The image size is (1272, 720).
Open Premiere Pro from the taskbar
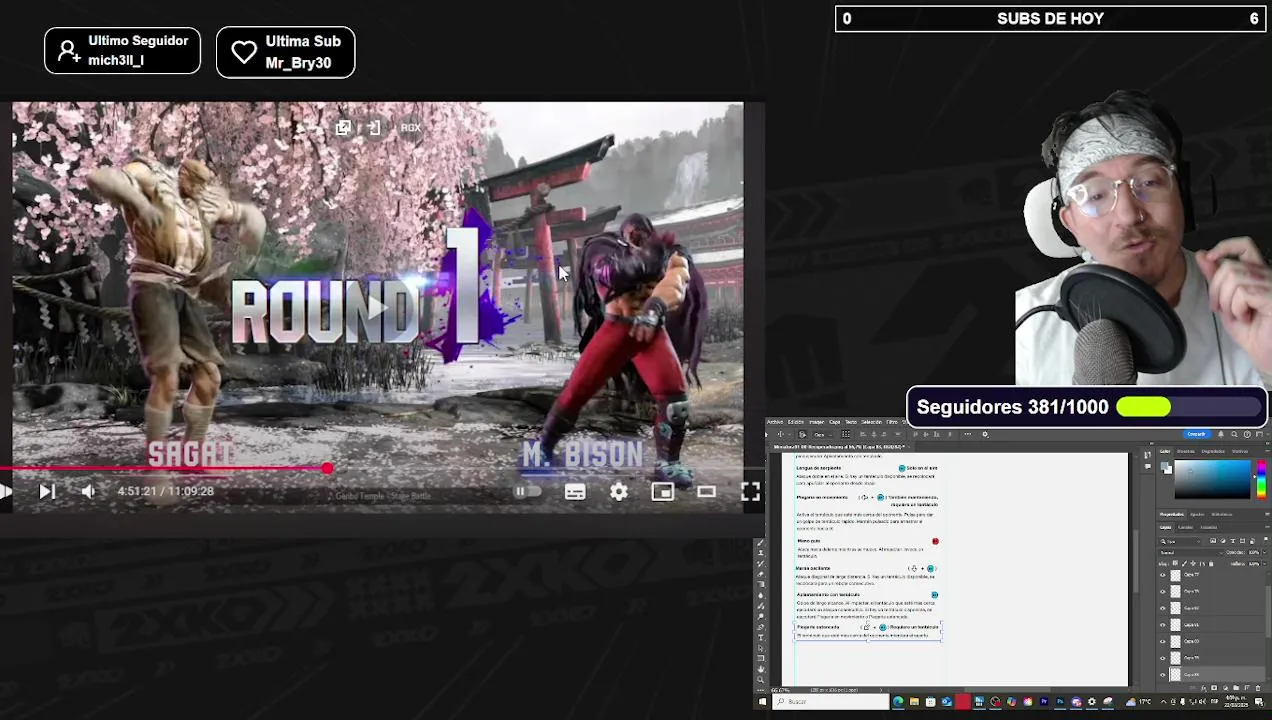click(1044, 702)
